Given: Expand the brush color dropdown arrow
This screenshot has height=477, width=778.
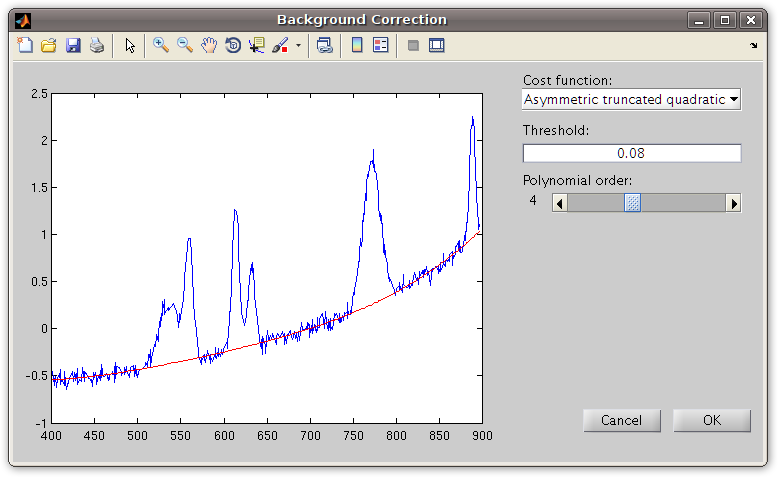Looking at the screenshot, I should click(x=298, y=46).
